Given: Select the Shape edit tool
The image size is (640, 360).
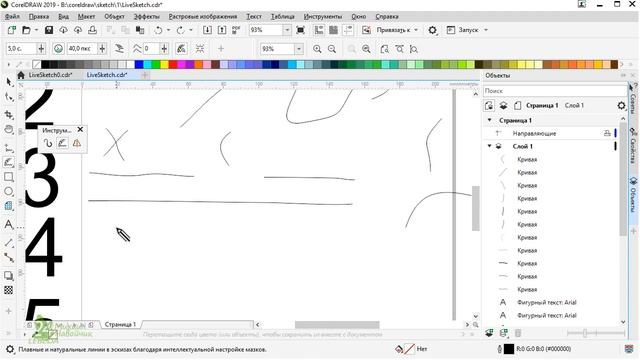Looking at the screenshot, I should 9,97.
